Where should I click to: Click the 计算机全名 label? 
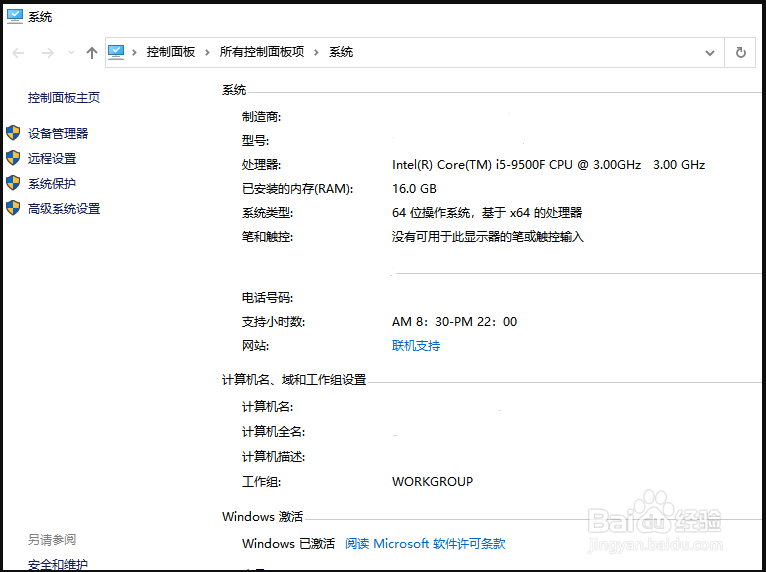point(273,432)
